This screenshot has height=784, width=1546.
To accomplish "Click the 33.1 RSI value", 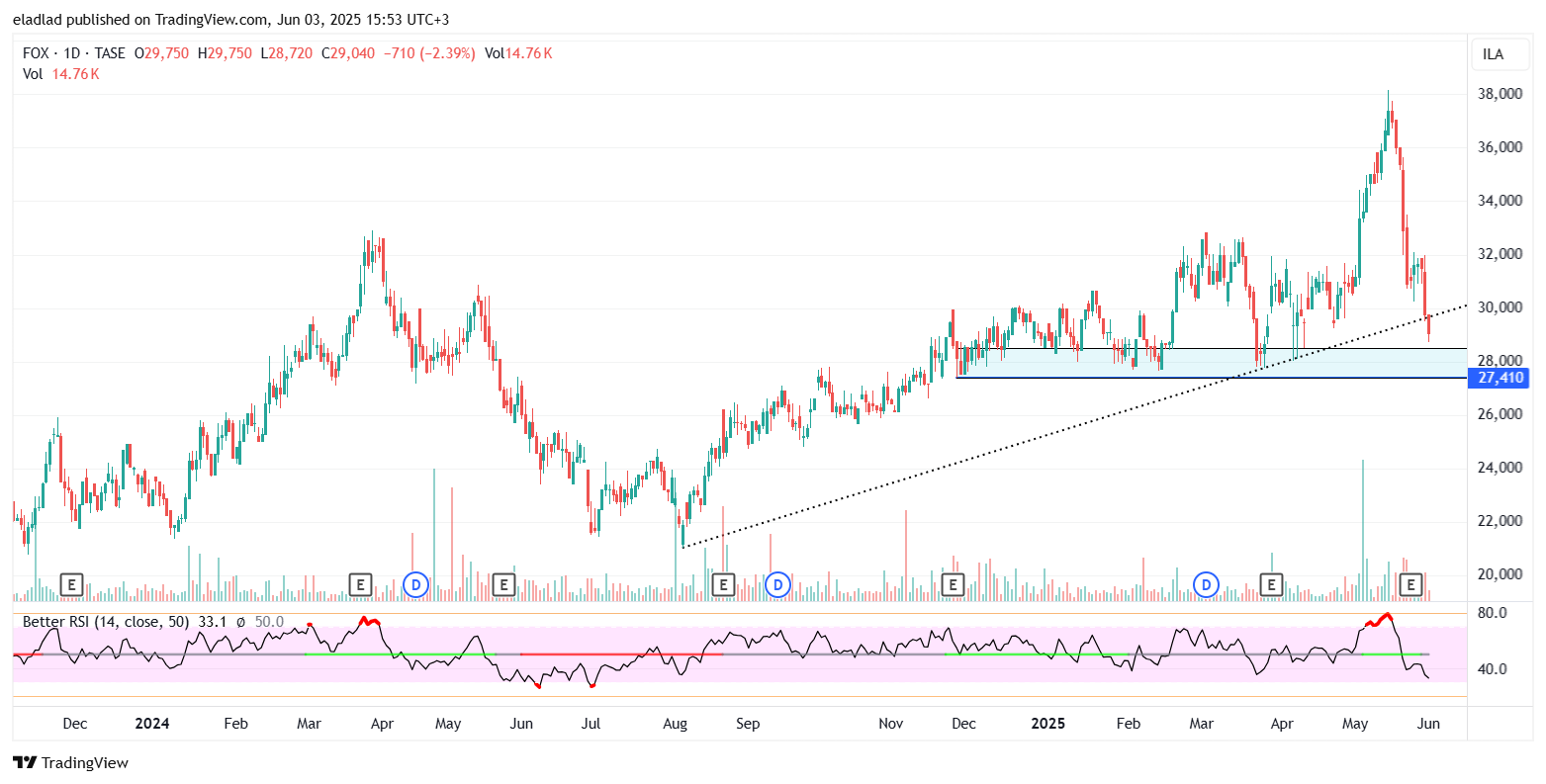I will [213, 622].
